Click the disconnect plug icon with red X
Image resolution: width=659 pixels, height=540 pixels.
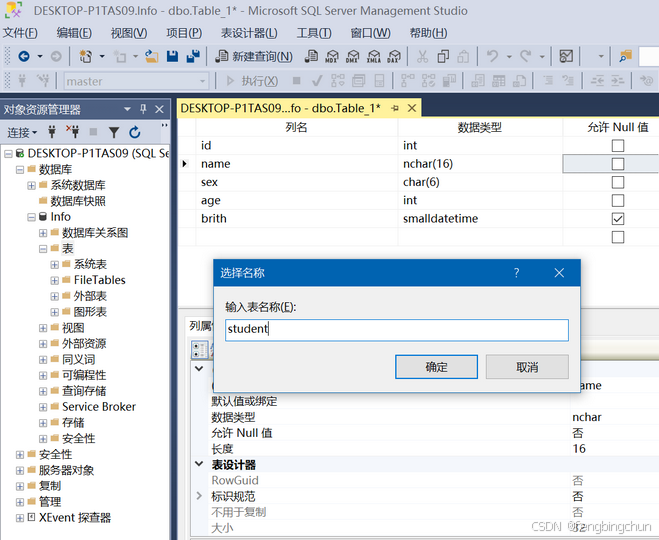[x=72, y=132]
